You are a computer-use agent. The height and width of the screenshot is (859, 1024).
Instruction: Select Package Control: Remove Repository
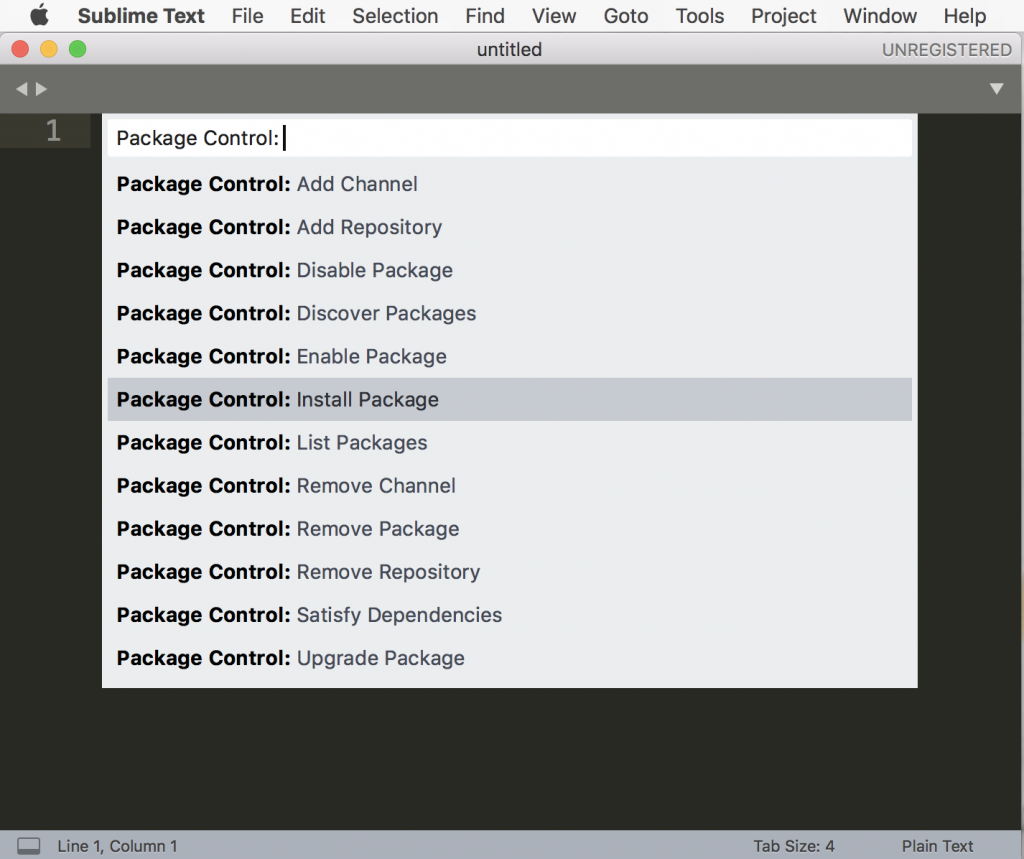coord(509,572)
